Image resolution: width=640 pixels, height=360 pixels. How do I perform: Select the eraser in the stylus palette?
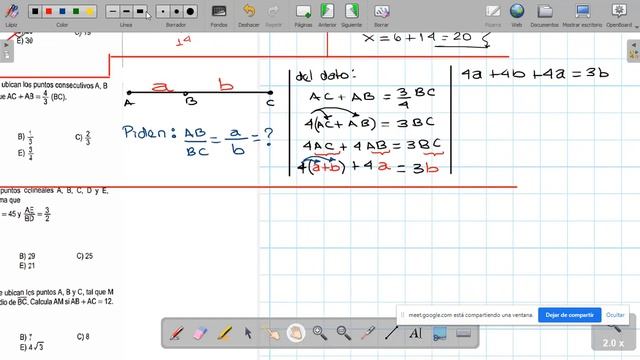coord(200,333)
